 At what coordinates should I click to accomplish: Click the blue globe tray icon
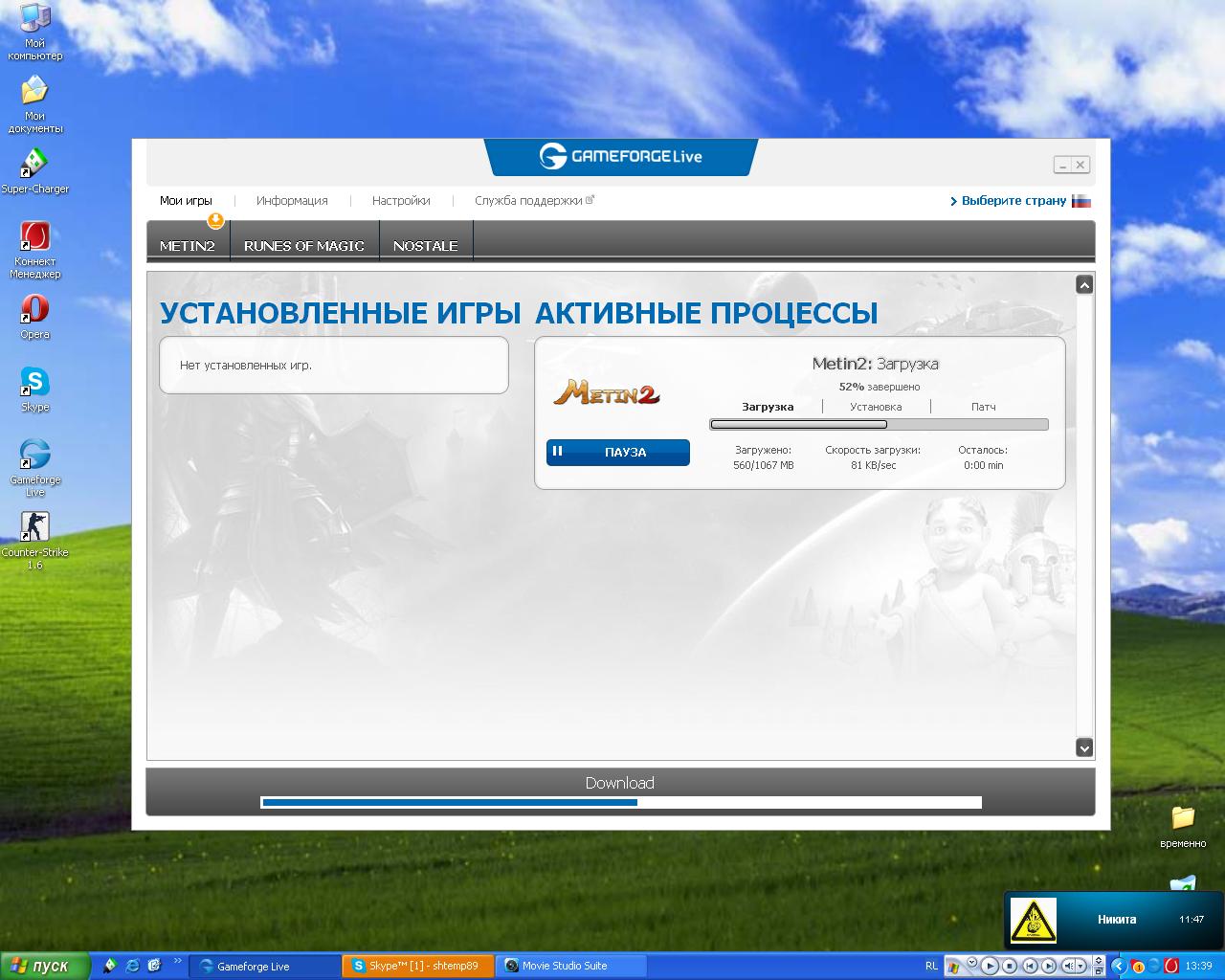point(1154,966)
